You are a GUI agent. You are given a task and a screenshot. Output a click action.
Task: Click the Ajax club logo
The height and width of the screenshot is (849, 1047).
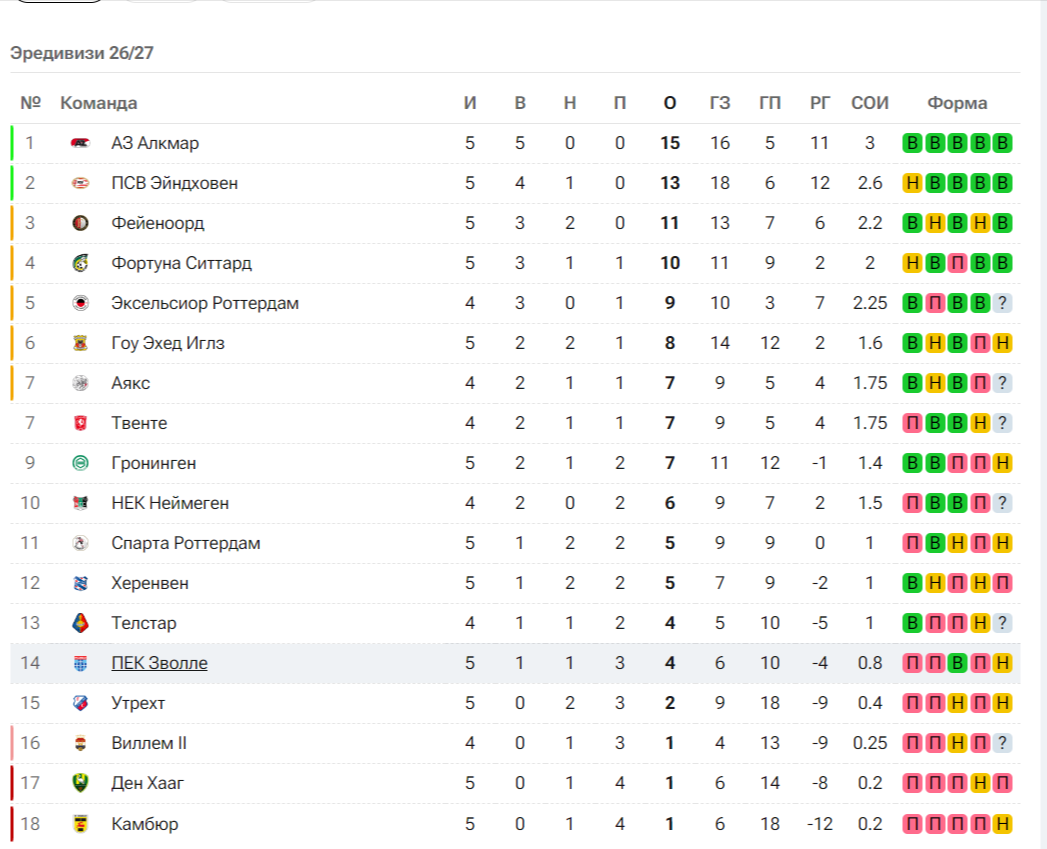[x=80, y=383]
